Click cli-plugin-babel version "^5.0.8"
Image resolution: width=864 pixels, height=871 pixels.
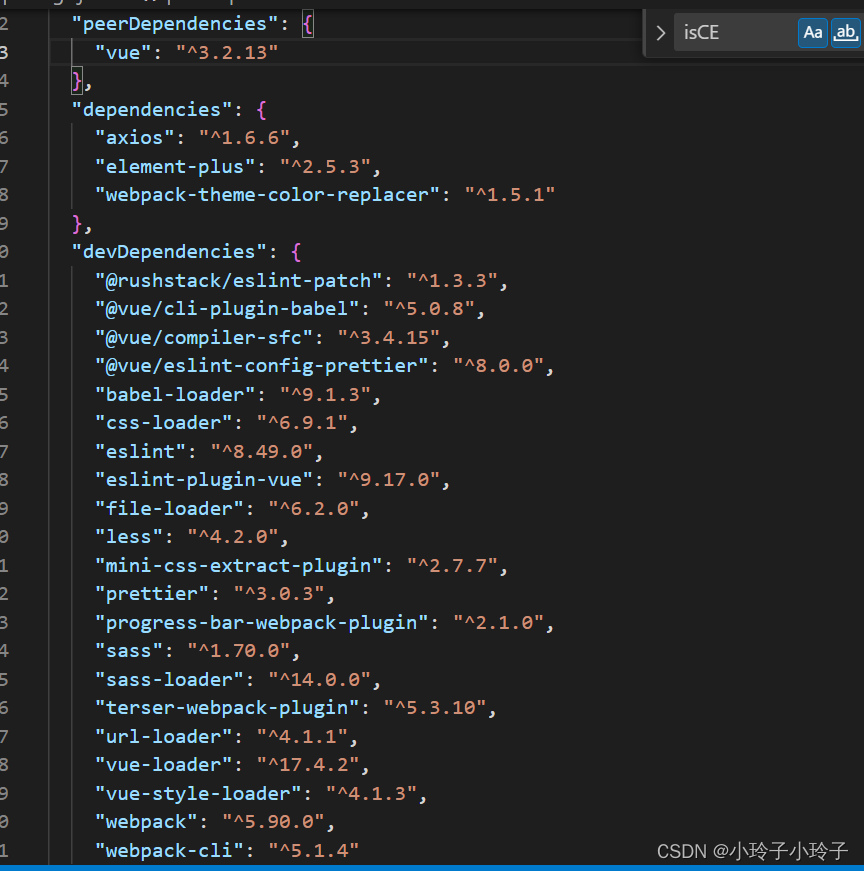click(429, 309)
